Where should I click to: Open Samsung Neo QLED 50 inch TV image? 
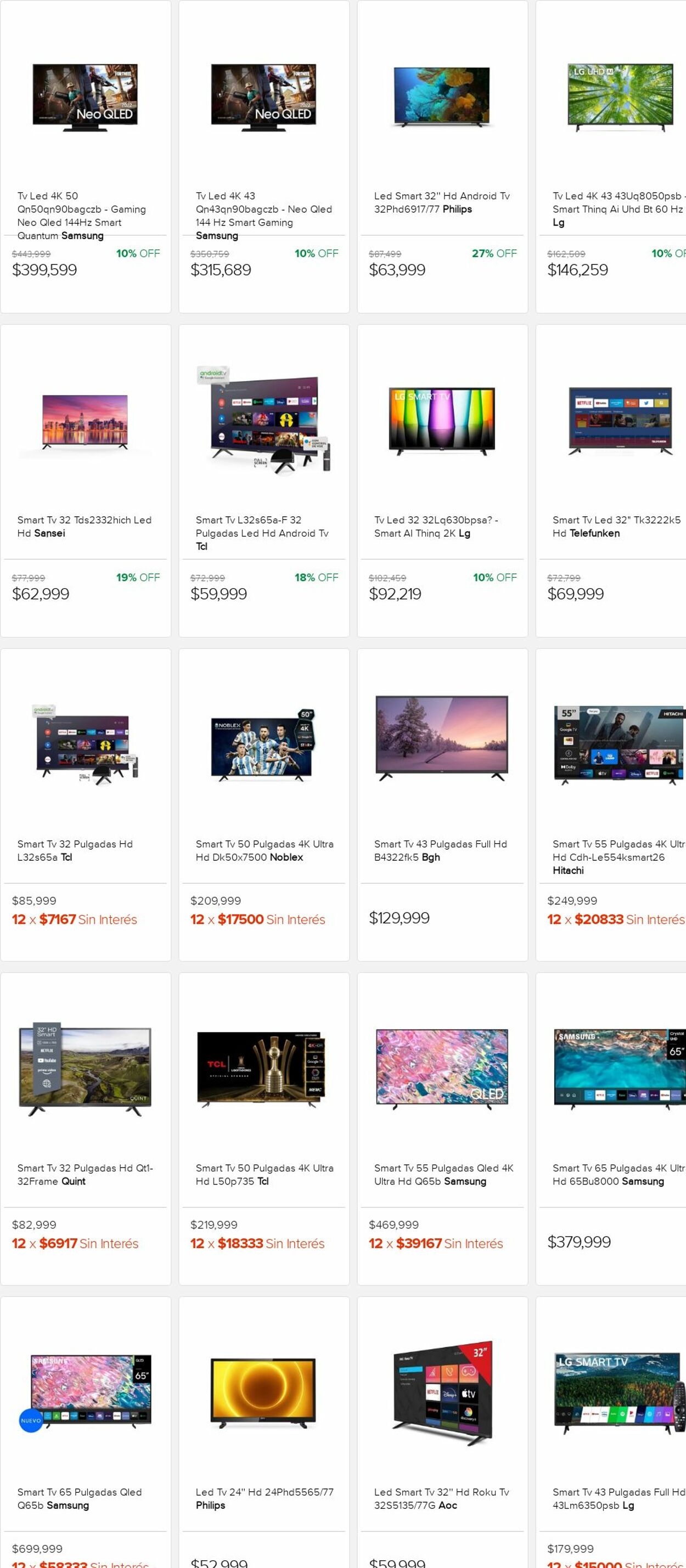(x=85, y=97)
